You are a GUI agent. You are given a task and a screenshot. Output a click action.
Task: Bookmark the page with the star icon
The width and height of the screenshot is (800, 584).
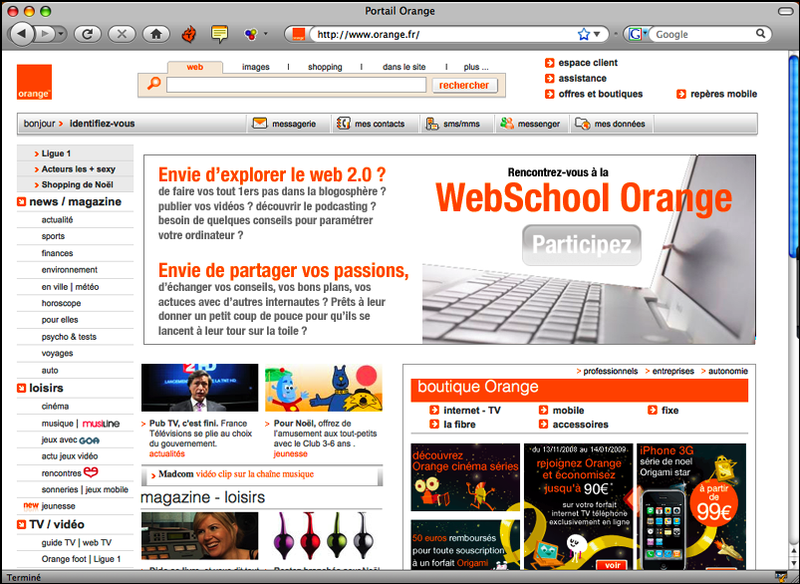[583, 34]
